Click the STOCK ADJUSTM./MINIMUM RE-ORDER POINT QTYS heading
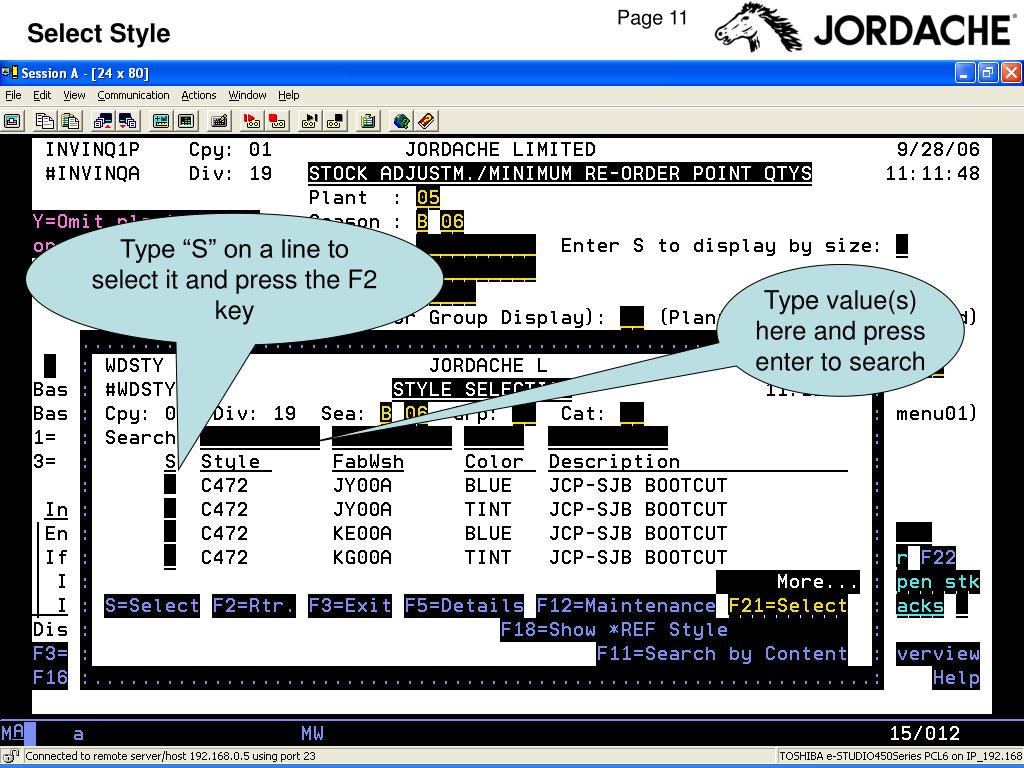Screen dimensions: 1024x768 560,174
